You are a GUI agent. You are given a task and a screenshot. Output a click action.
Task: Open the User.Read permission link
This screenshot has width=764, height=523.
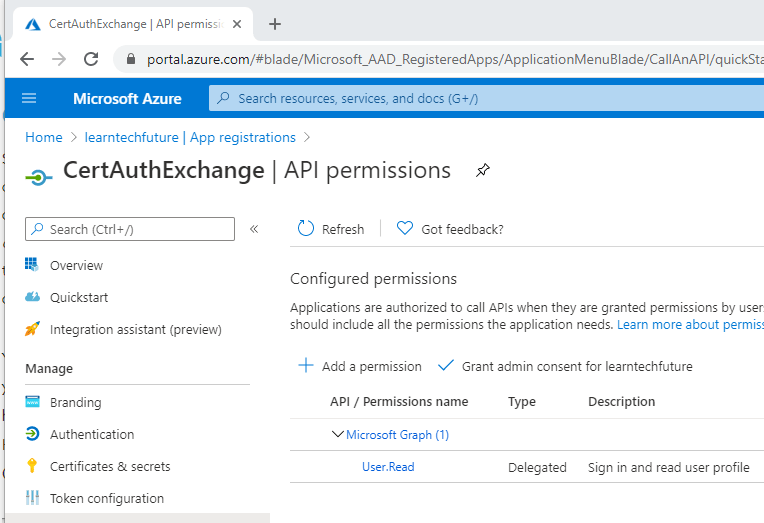coord(388,467)
